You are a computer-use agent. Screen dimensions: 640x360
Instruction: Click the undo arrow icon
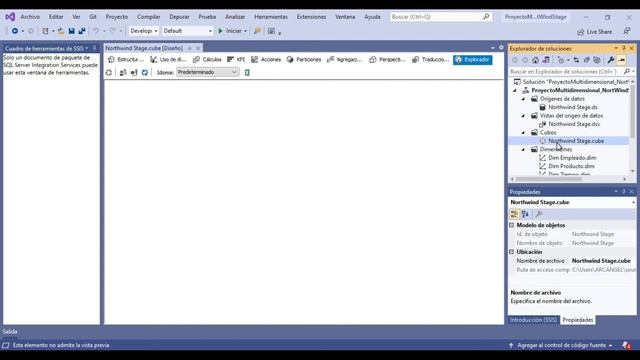click(x=96, y=31)
